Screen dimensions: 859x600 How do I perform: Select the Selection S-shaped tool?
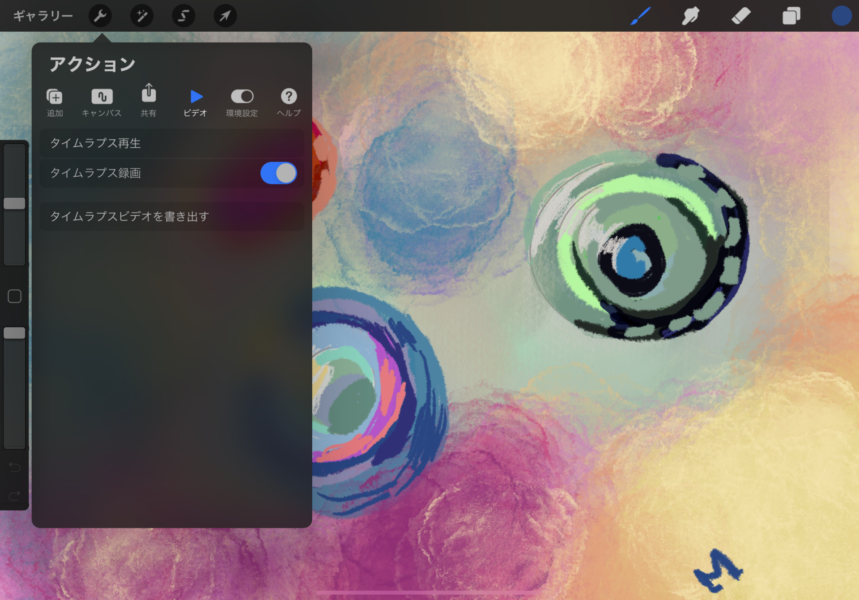(184, 16)
